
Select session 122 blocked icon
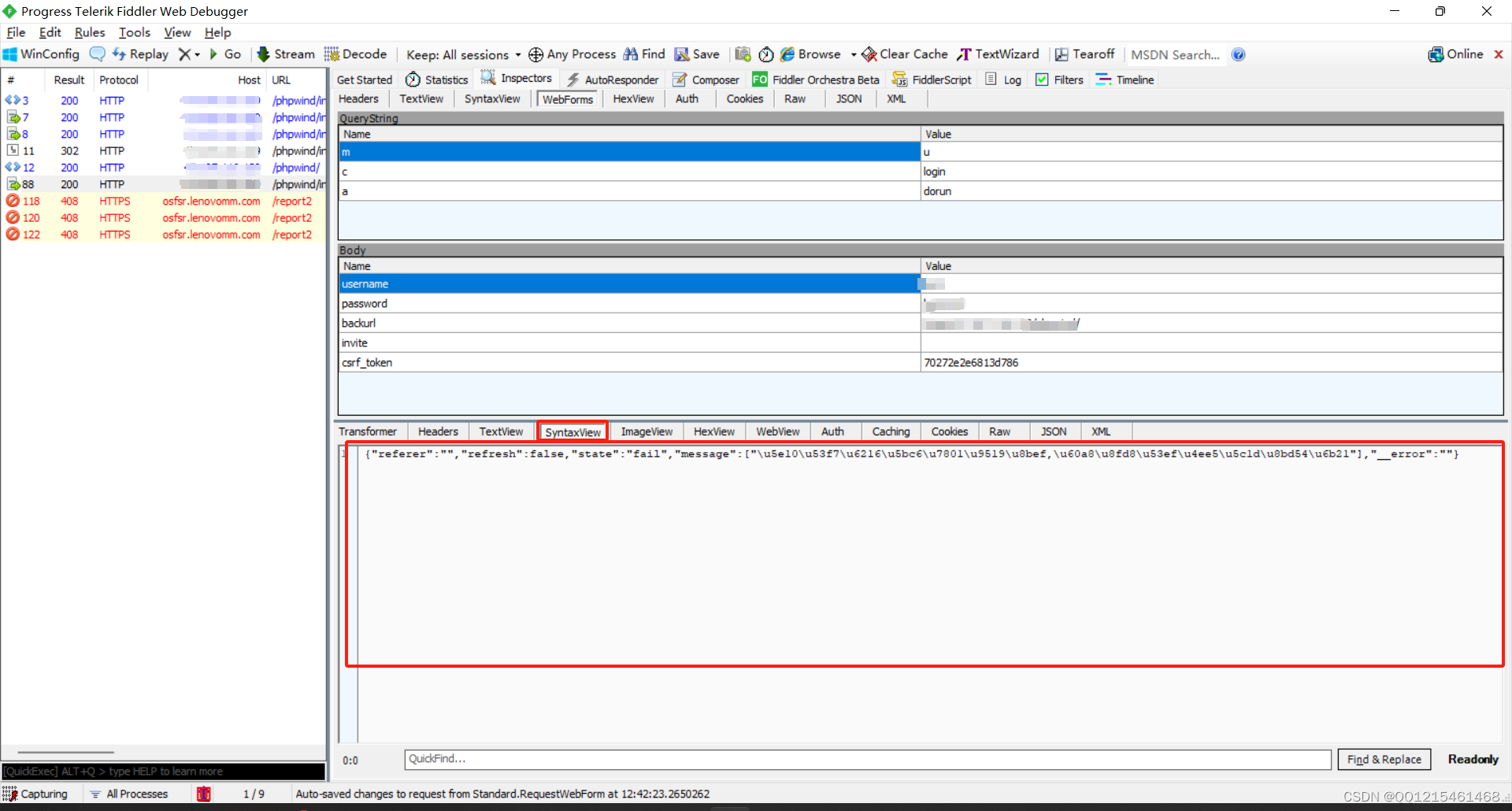13,234
